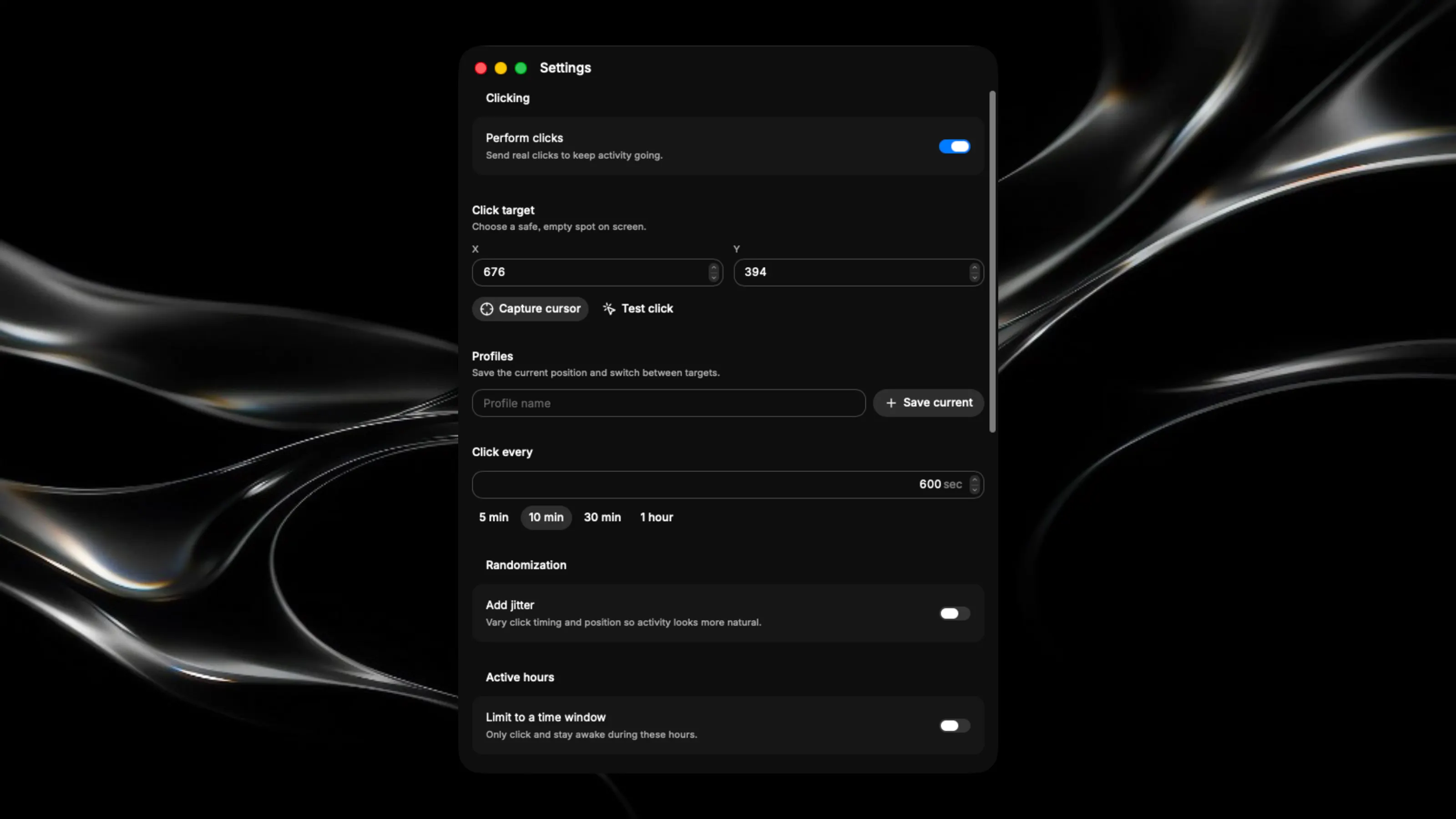Click the Test click cursor icon
Image resolution: width=1456 pixels, height=819 pixels.
tap(609, 308)
